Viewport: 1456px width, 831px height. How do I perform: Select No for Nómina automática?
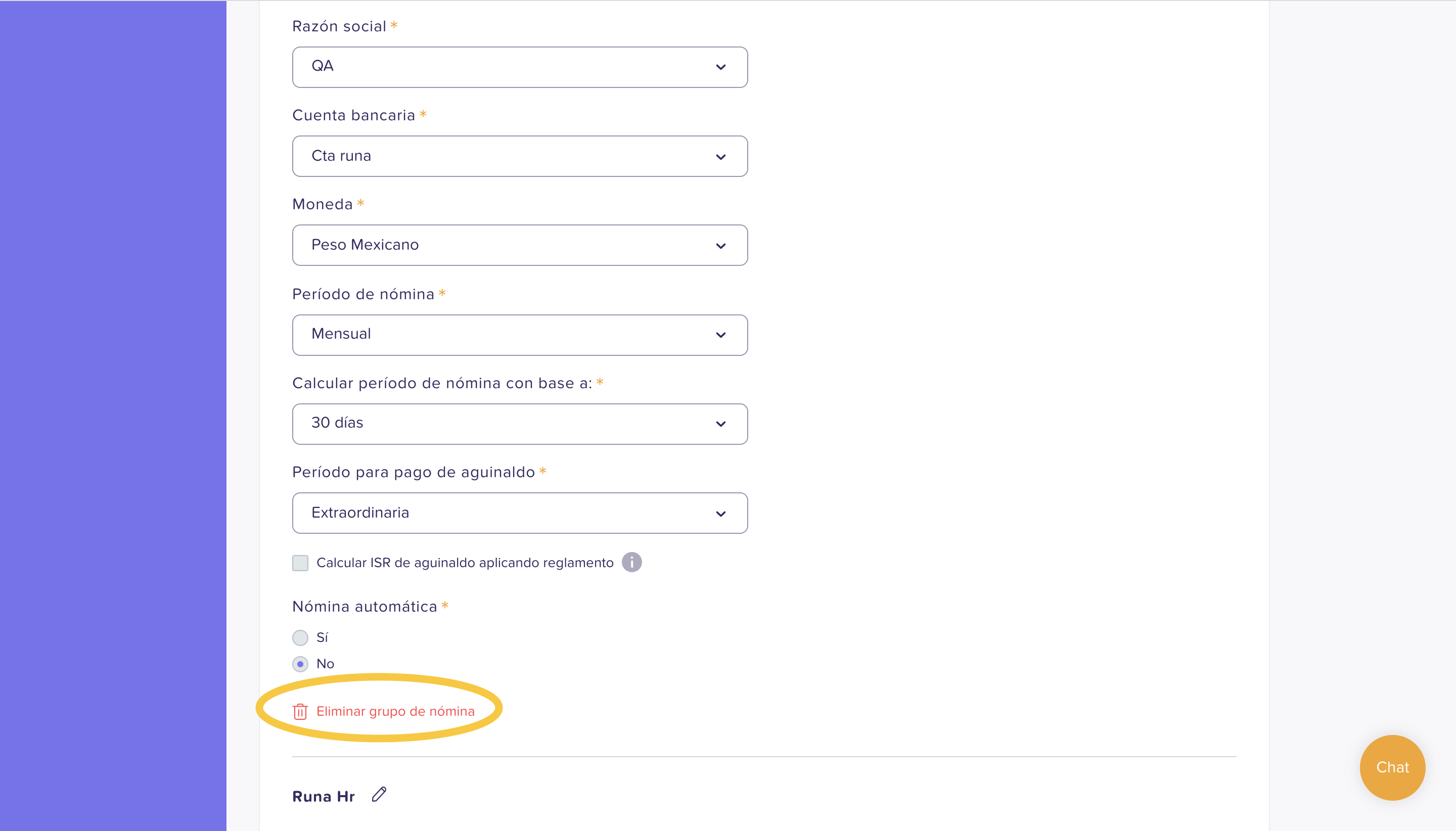click(300, 664)
